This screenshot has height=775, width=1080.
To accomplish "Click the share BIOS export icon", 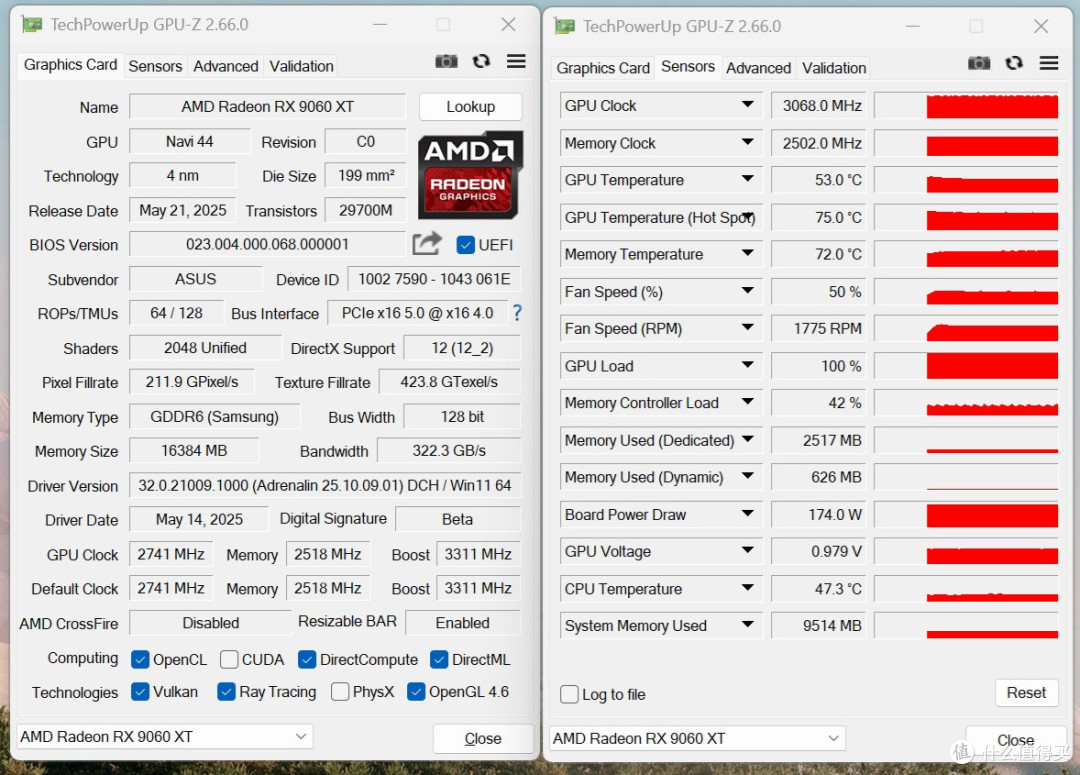I will coord(427,243).
